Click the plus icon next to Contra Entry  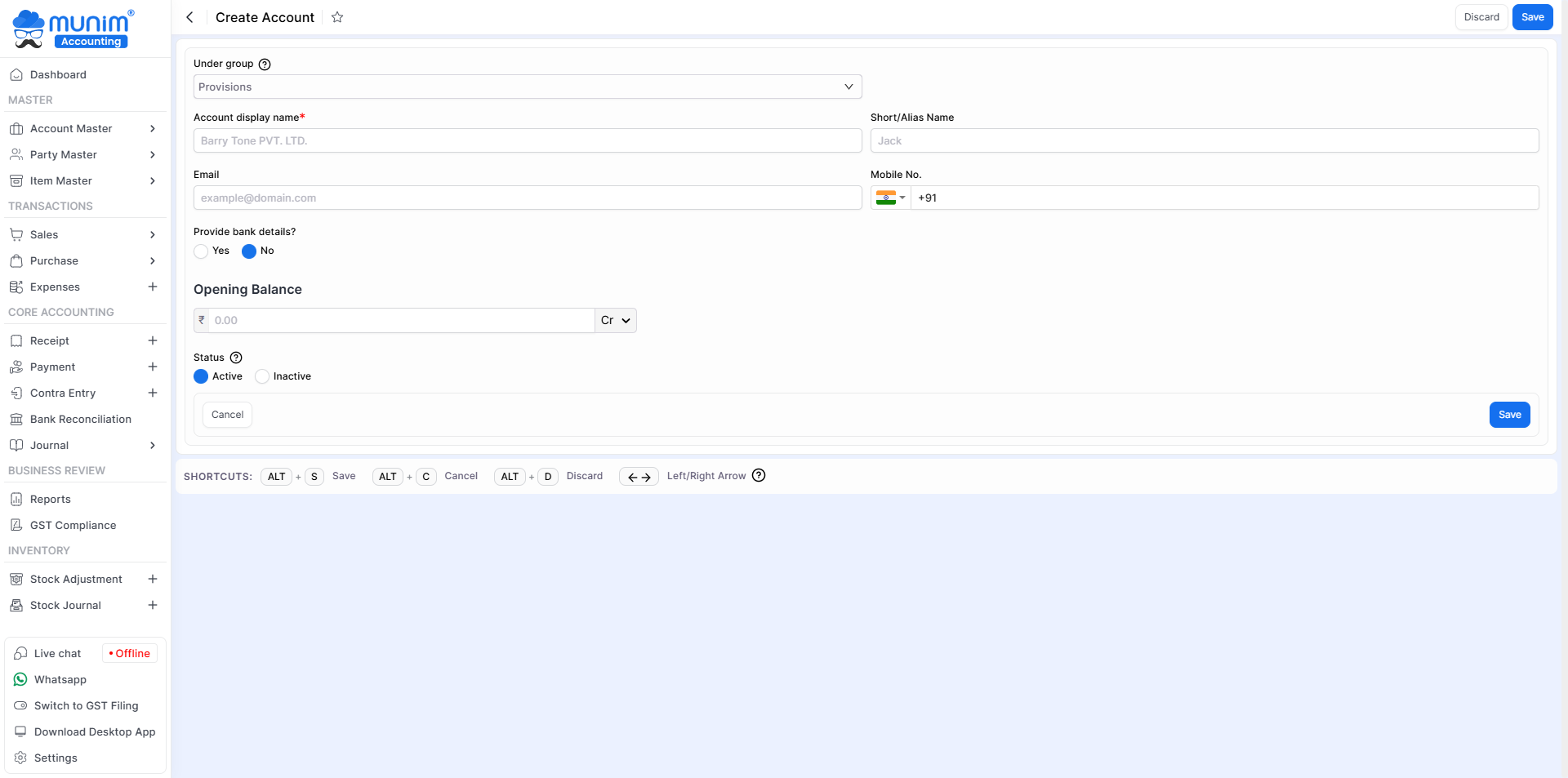coord(152,393)
